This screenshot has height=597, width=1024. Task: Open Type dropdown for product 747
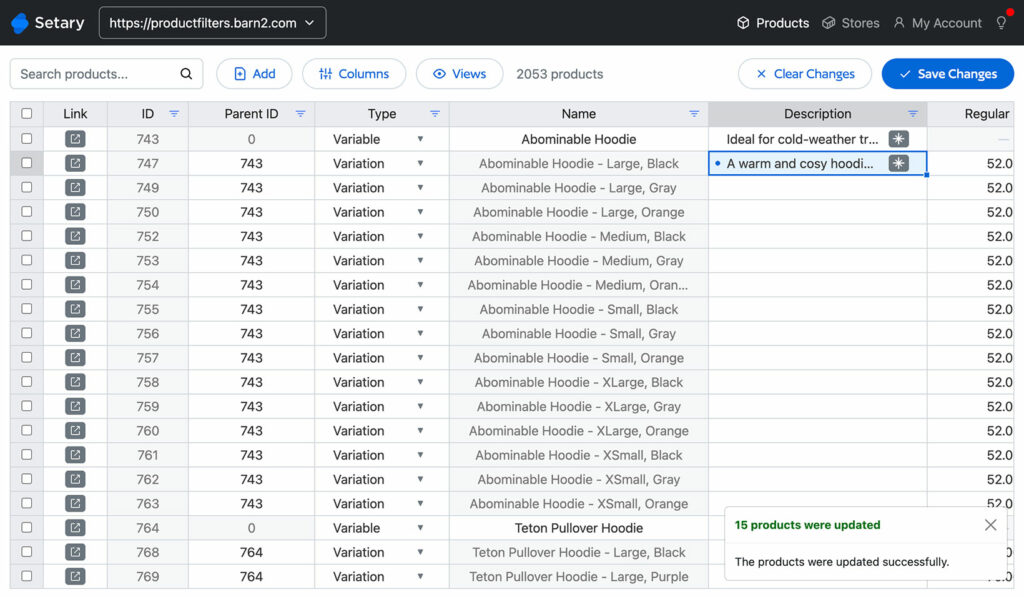[x=421, y=163]
